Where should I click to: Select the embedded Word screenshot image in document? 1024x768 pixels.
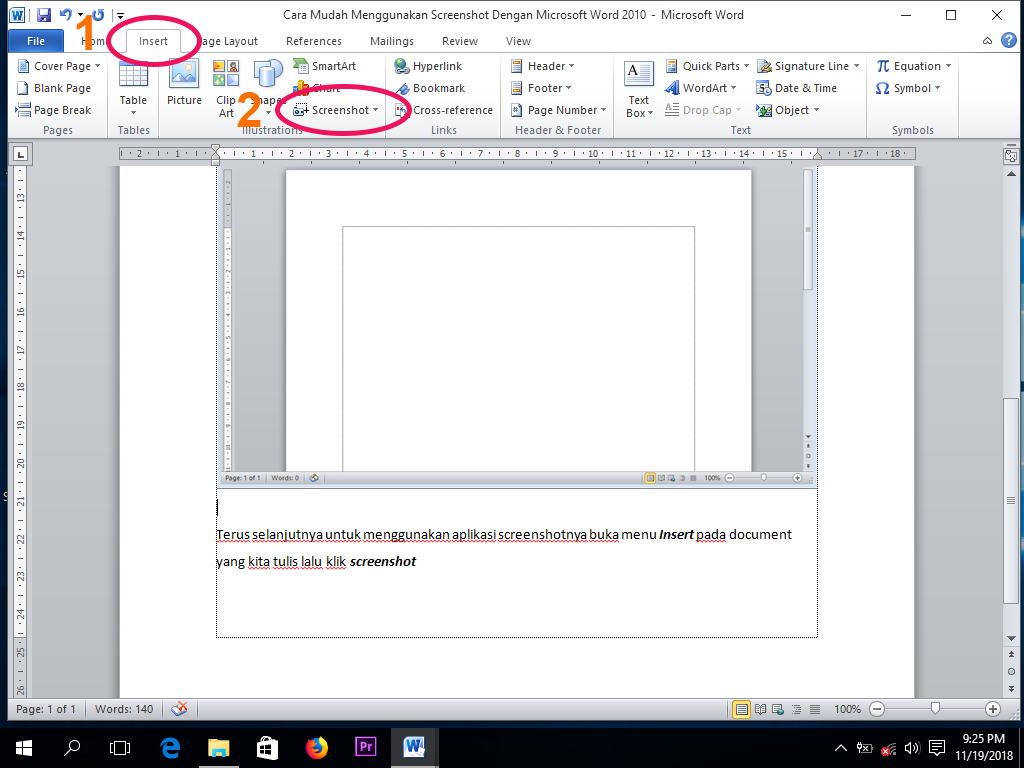(x=517, y=325)
